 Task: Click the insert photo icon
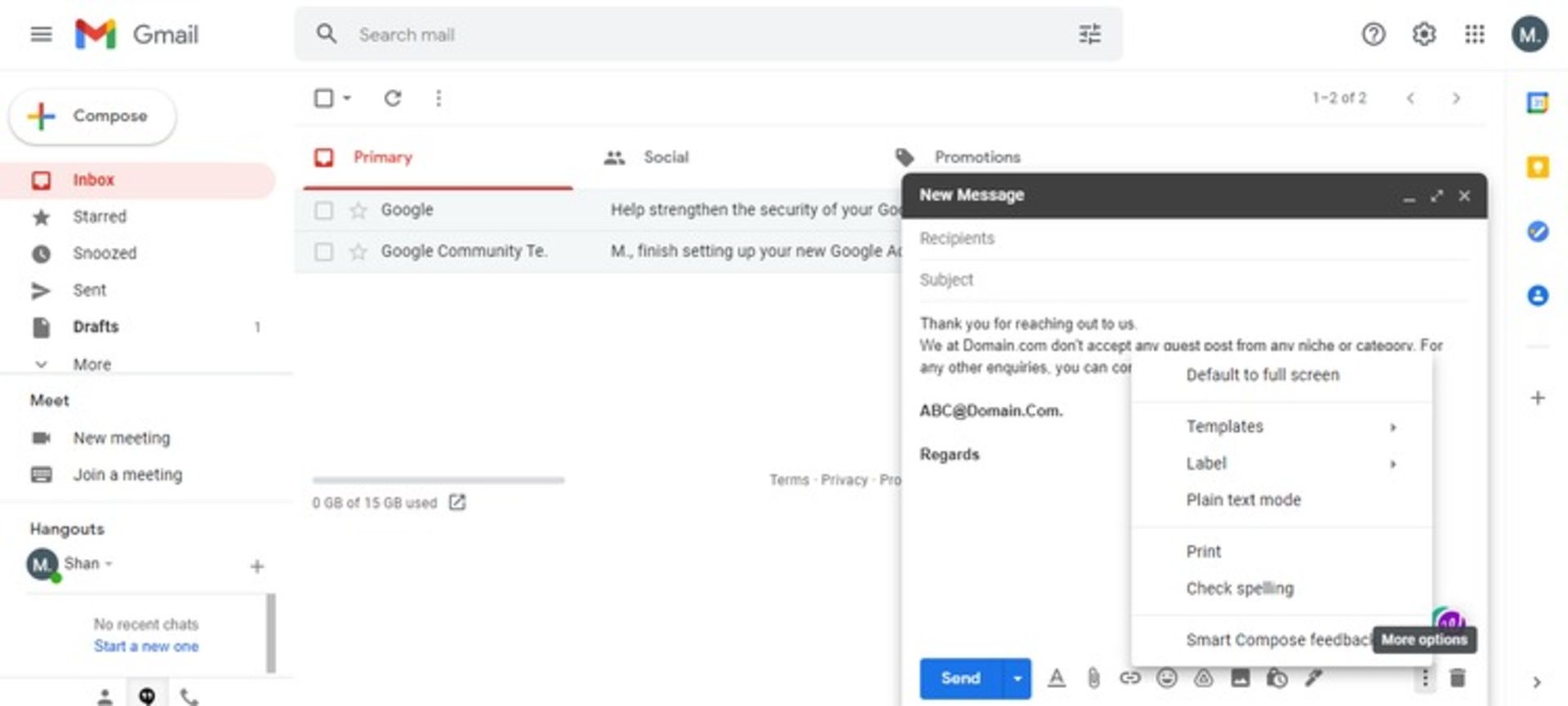pos(1240,677)
